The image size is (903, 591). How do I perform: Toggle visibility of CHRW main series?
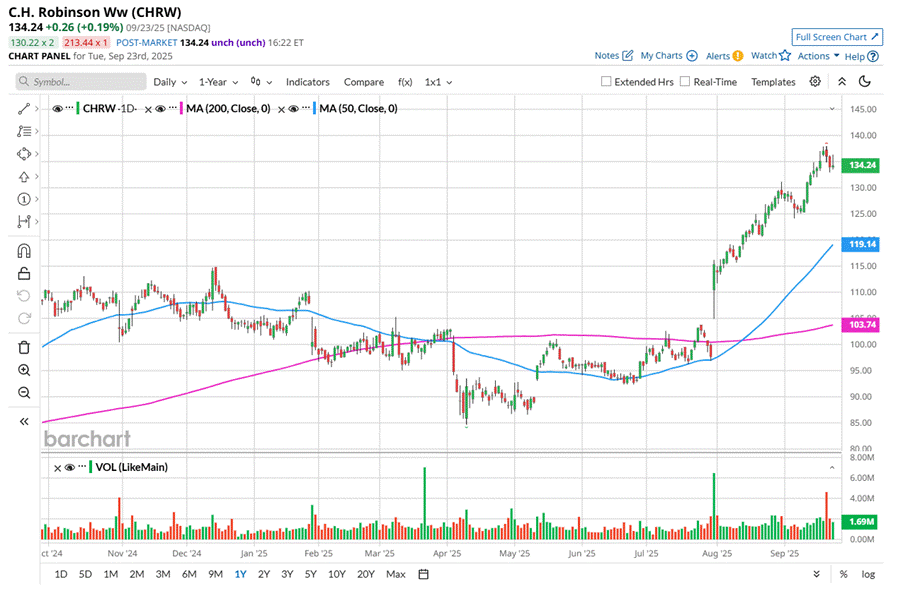[57, 108]
